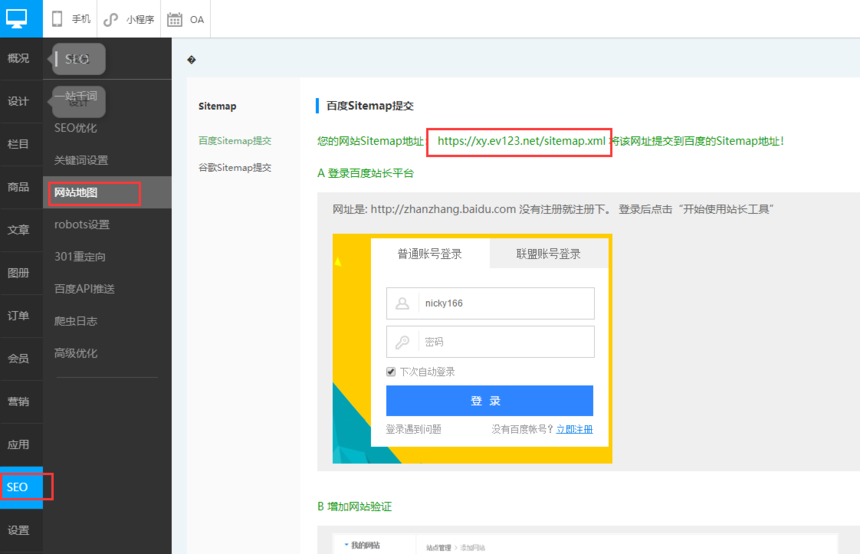Image resolution: width=860 pixels, height=554 pixels.
Task: Switch to 普通账号登录 tab
Action: [430, 254]
